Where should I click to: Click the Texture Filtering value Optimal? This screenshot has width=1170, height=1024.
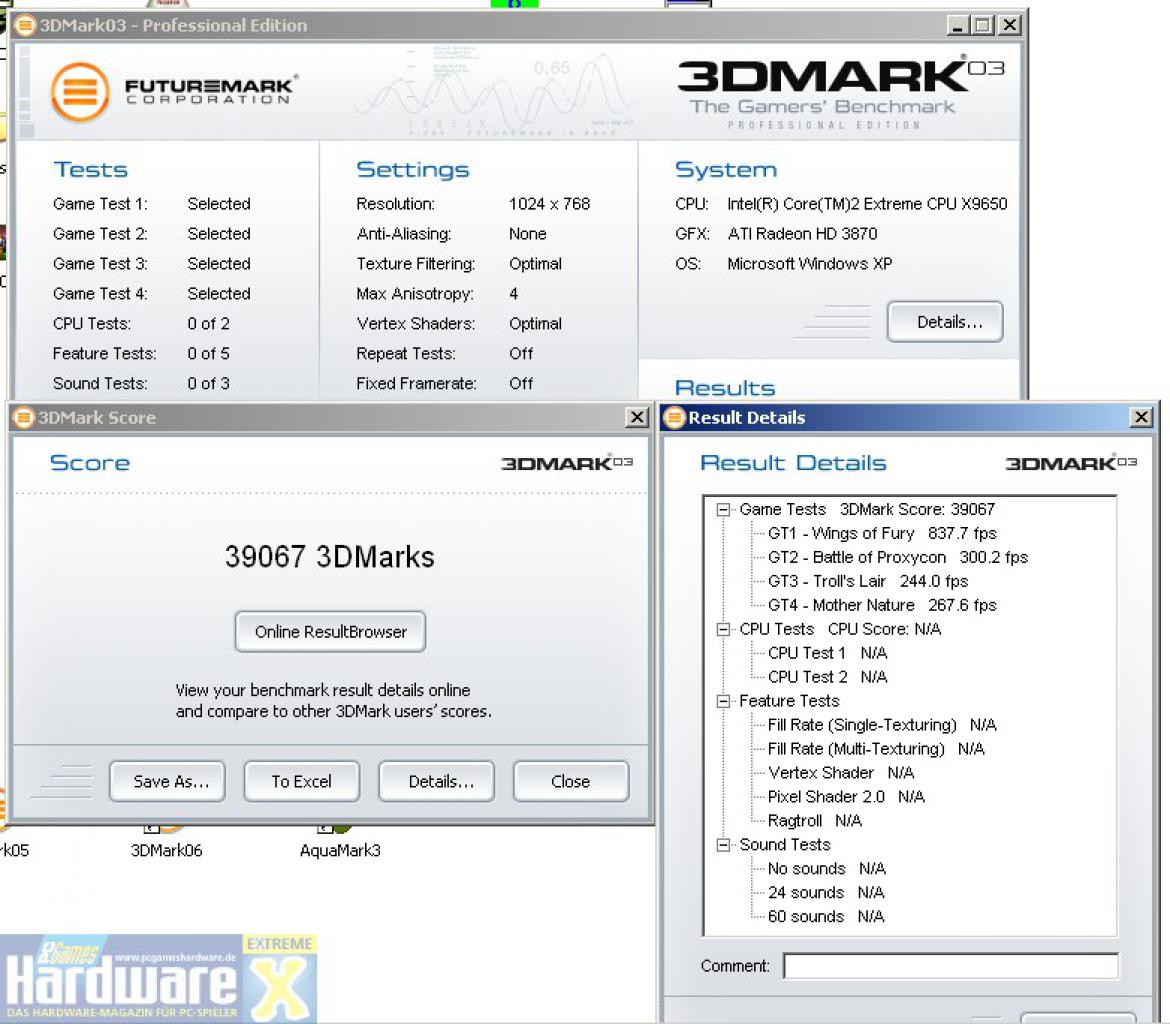click(535, 263)
